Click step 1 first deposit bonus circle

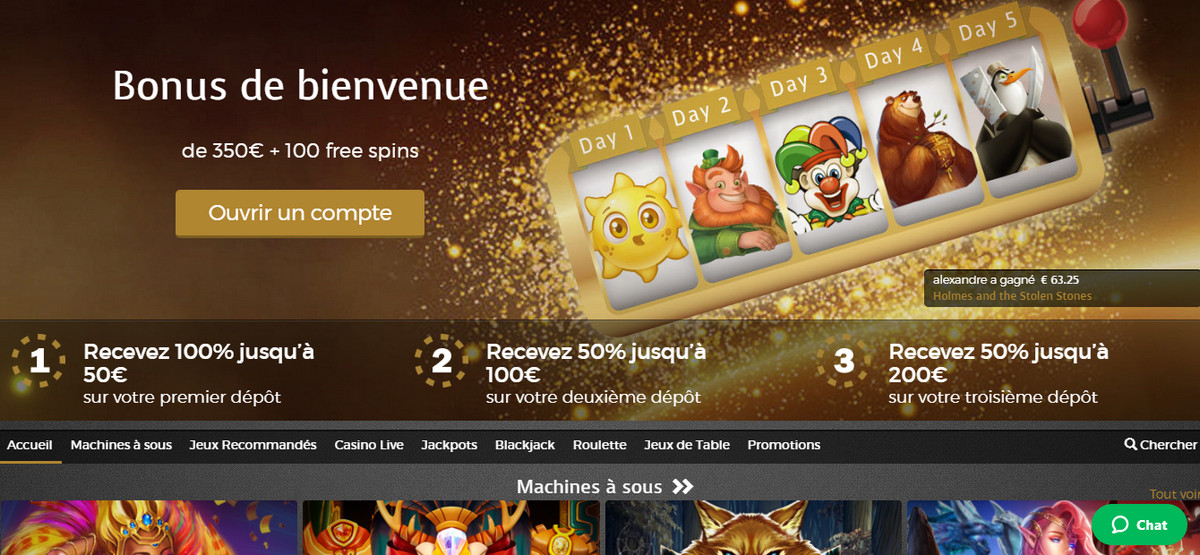(39, 361)
